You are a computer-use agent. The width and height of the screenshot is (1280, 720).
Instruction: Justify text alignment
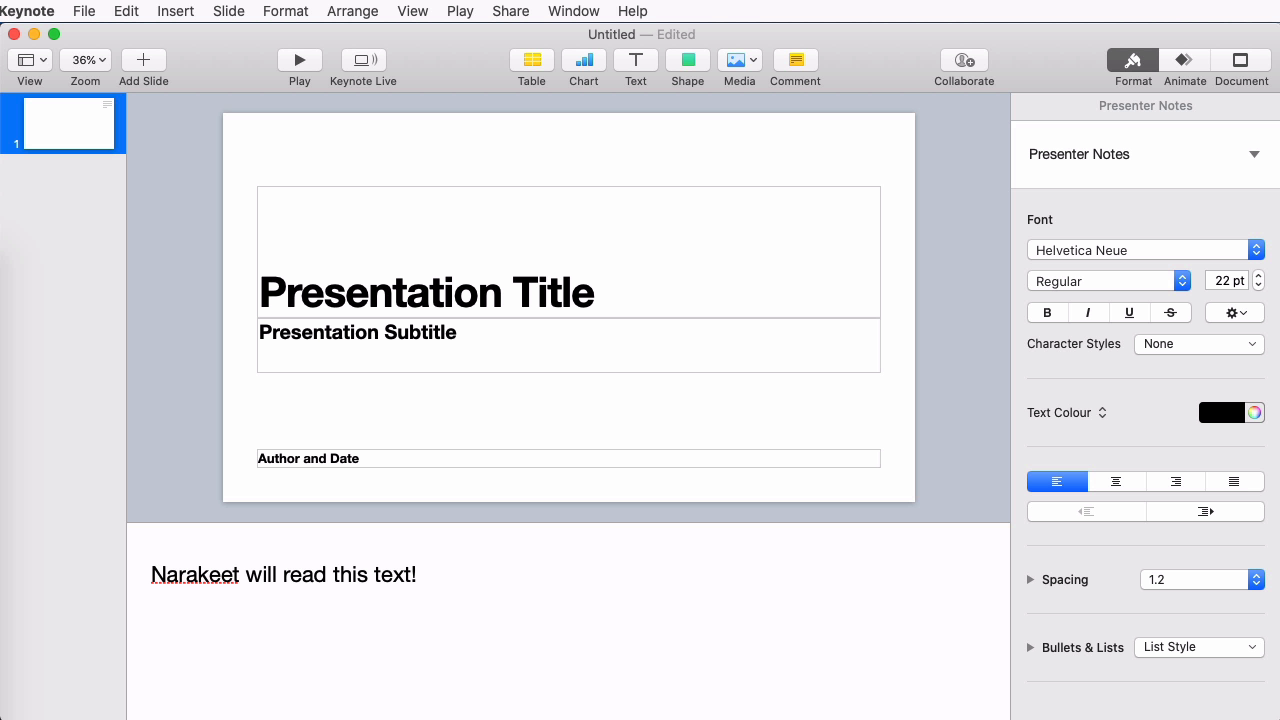[x=1234, y=482]
